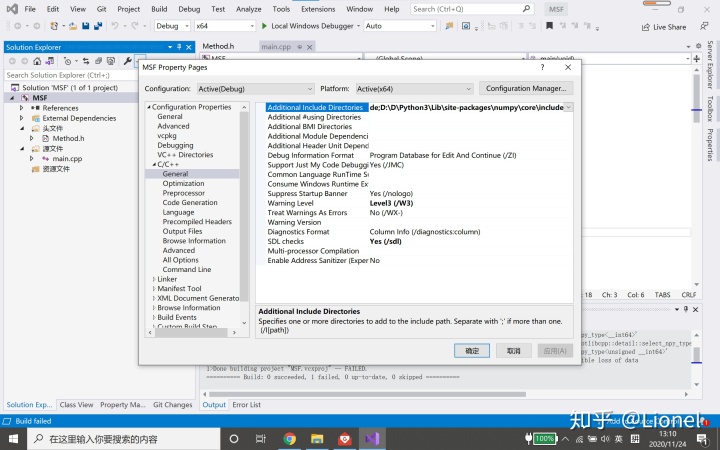The height and width of the screenshot is (450, 720).
Task: Open the Configuration Active(Debug) combo box
Action: click(256, 89)
